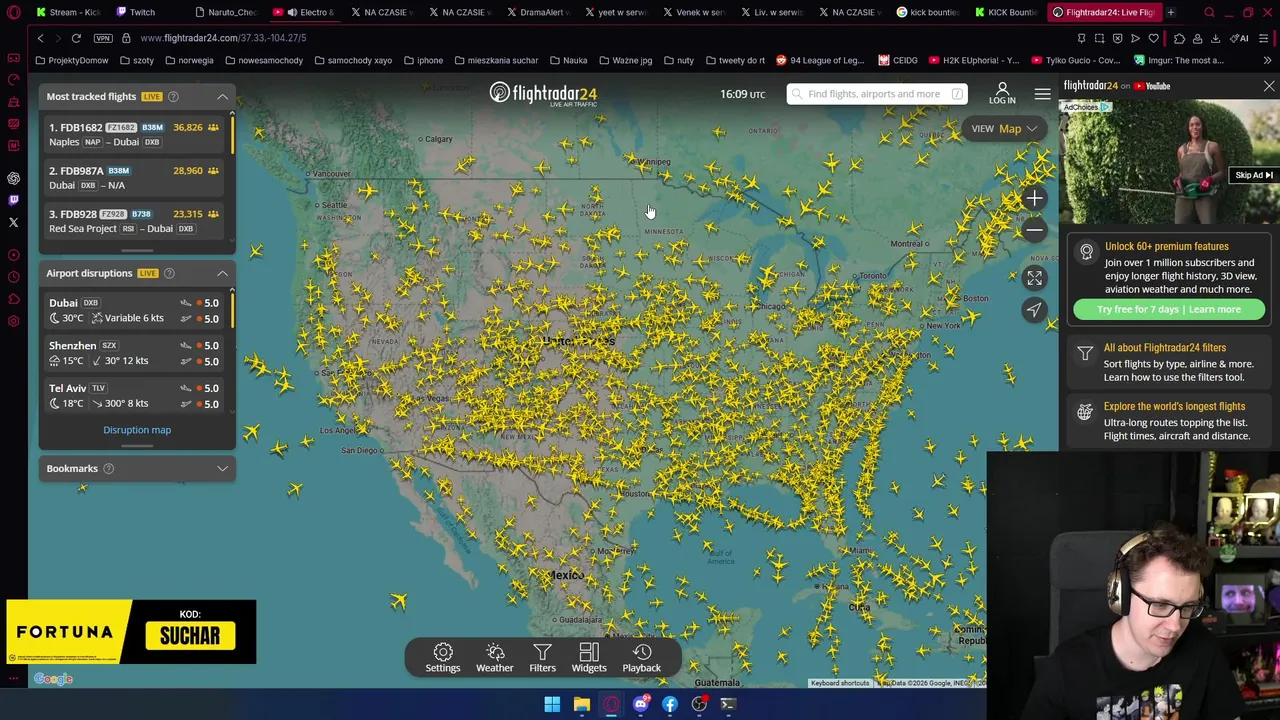Open File Explorer from taskbar
The image size is (1280, 720).
(581, 704)
